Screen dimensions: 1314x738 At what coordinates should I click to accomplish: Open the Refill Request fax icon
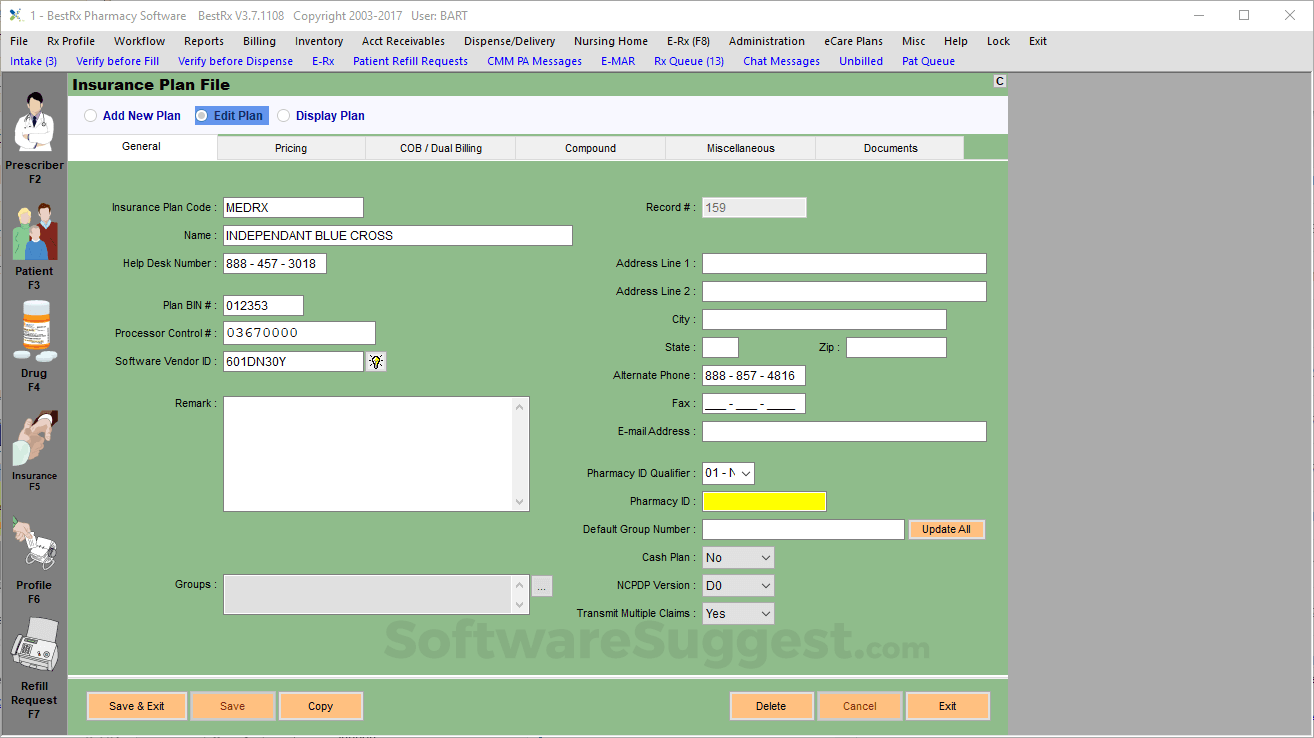pos(35,646)
